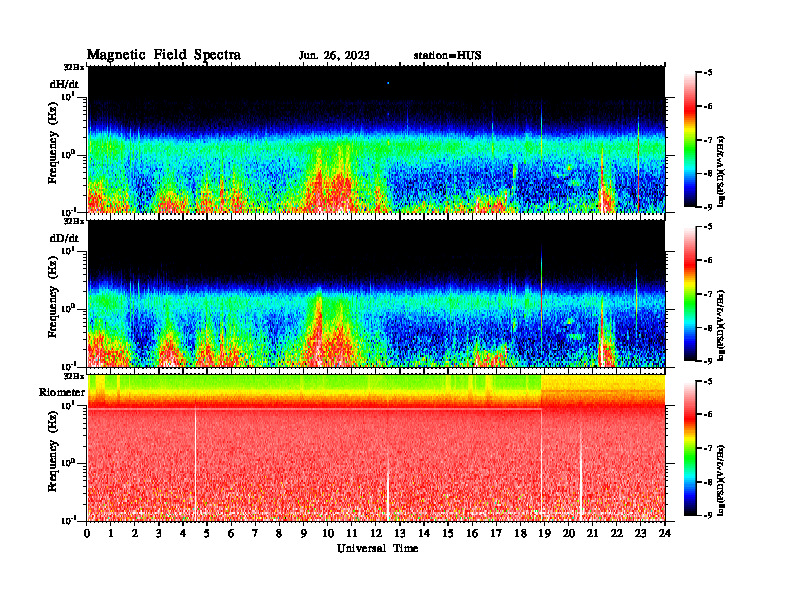Click the Riometer color scale log(PSD) label
792x612 pixels.
pyautogui.click(x=721, y=480)
